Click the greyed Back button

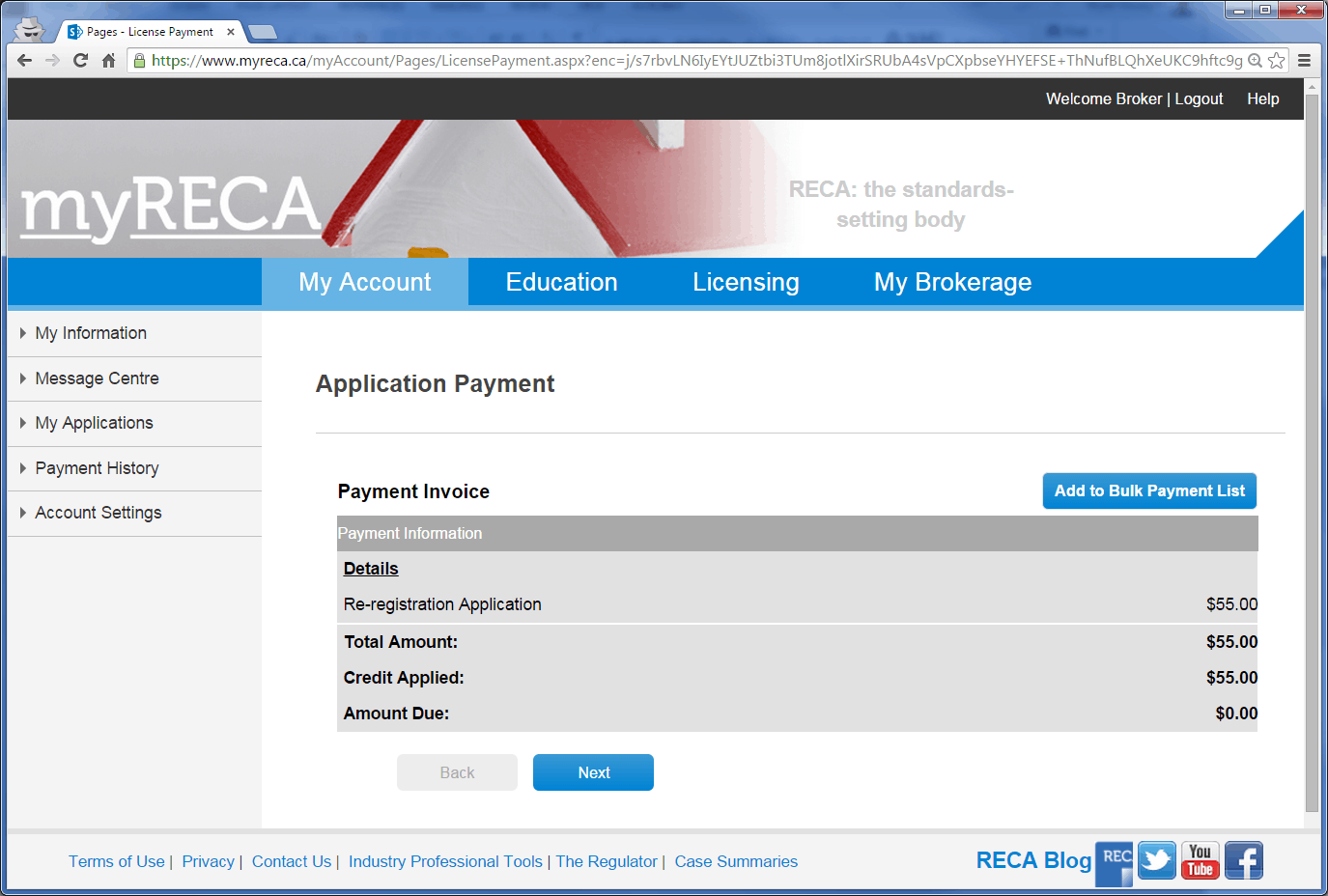tap(457, 772)
